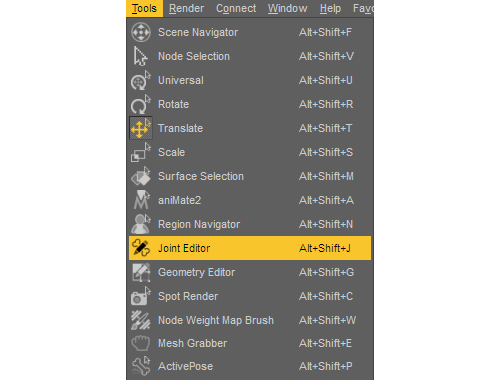Choose the Rotate tool icon
The image size is (500, 380).
point(140,104)
